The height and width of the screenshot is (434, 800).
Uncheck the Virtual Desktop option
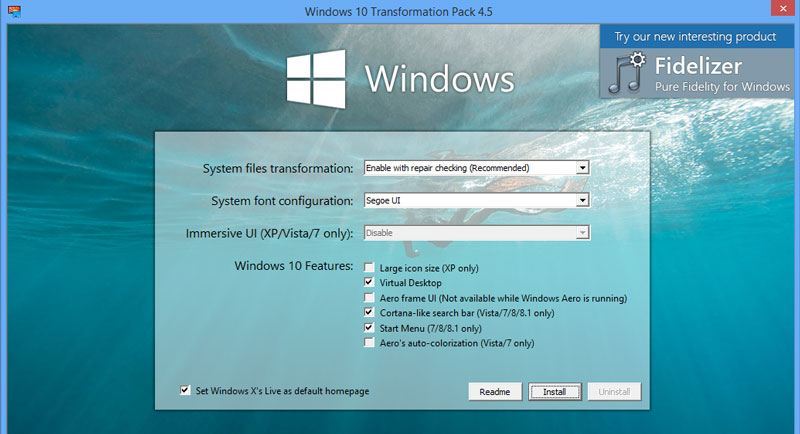click(369, 282)
